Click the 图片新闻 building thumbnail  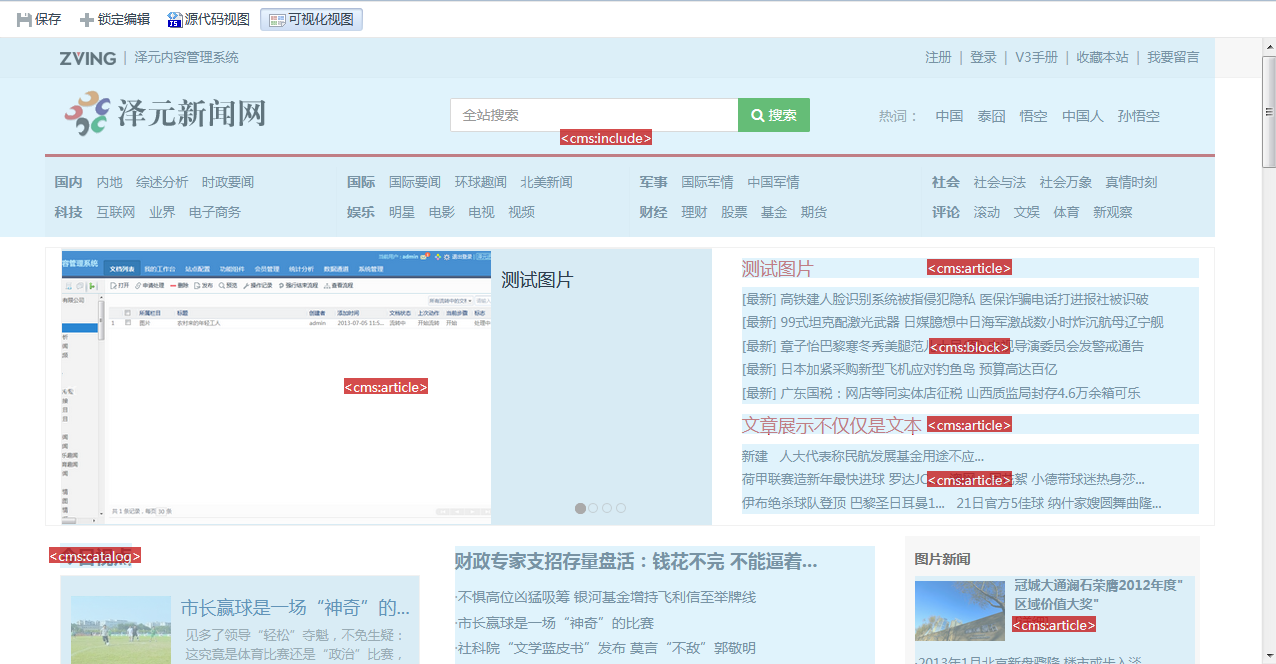coord(959,610)
